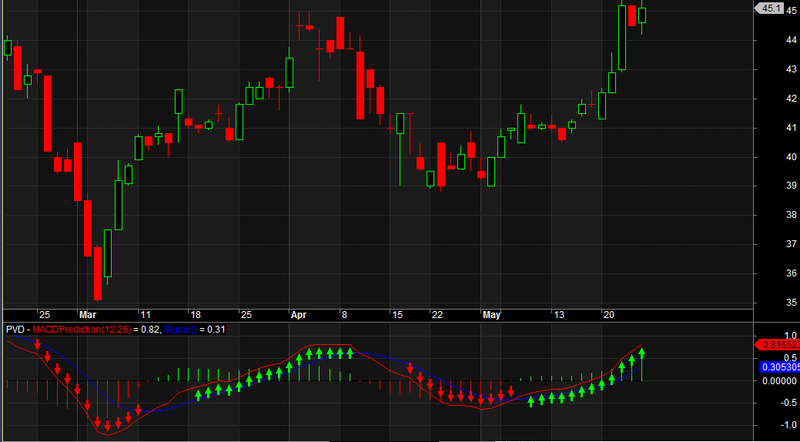This screenshot has height=442, width=800.
Task: Click the 20 date label on time axis
Action: click(608, 315)
